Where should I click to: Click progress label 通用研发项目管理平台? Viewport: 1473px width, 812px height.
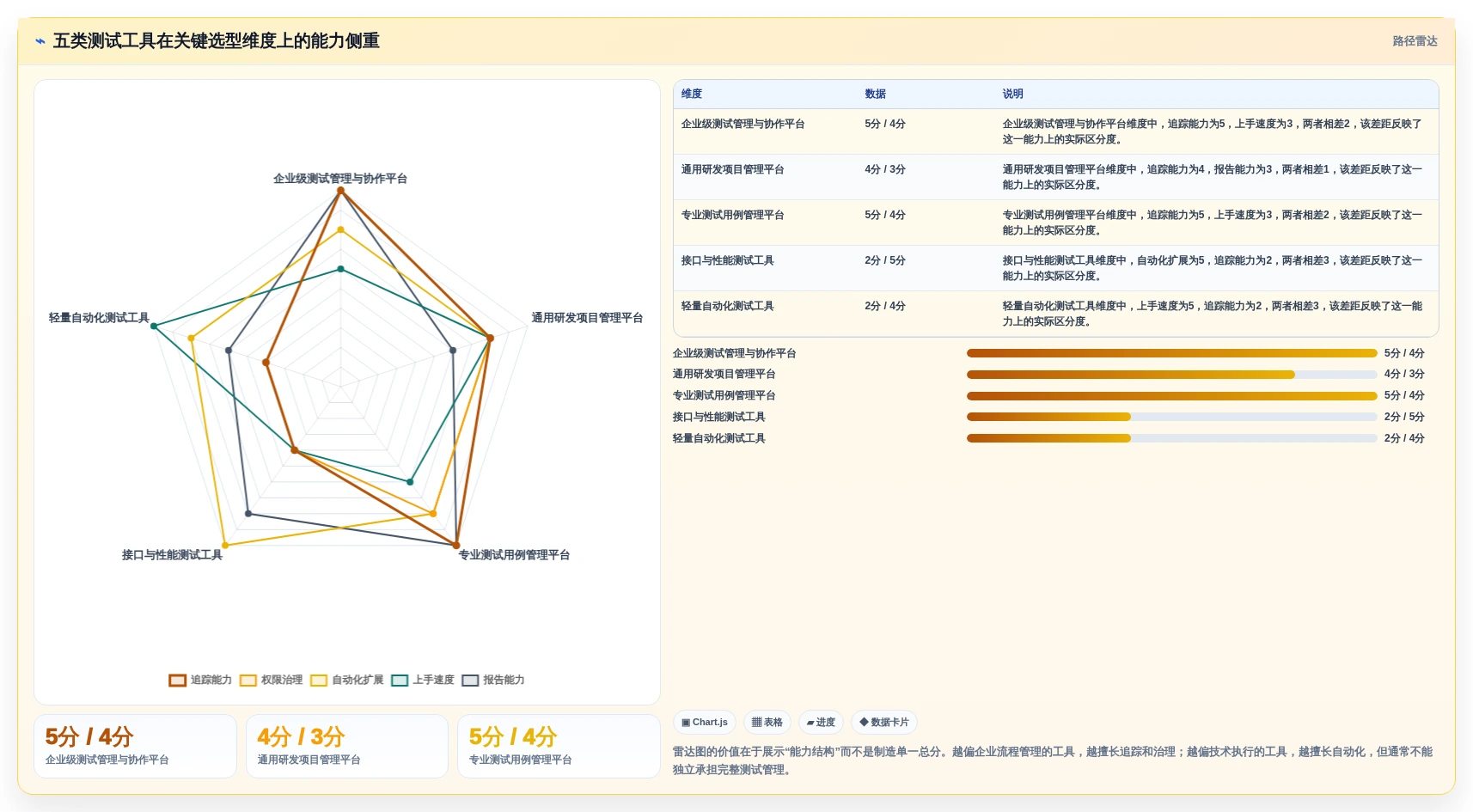pos(724,375)
